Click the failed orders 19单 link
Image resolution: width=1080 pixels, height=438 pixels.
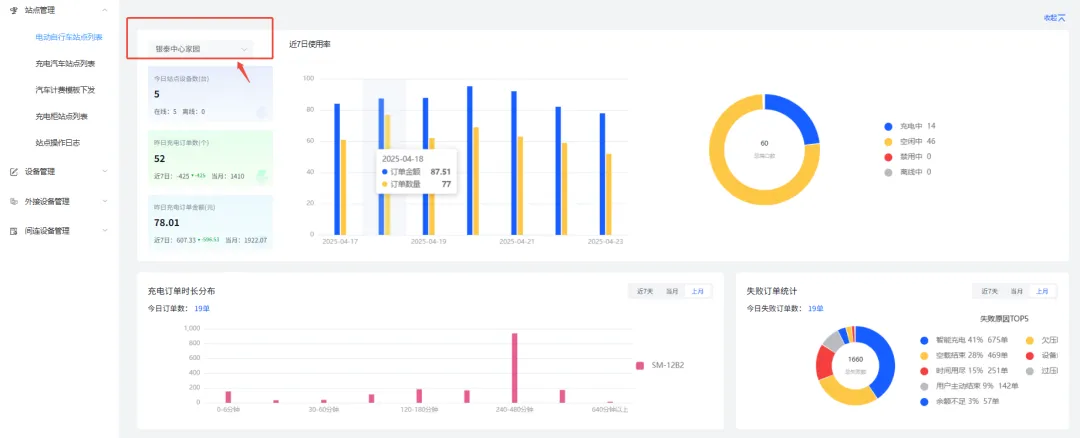(x=816, y=309)
